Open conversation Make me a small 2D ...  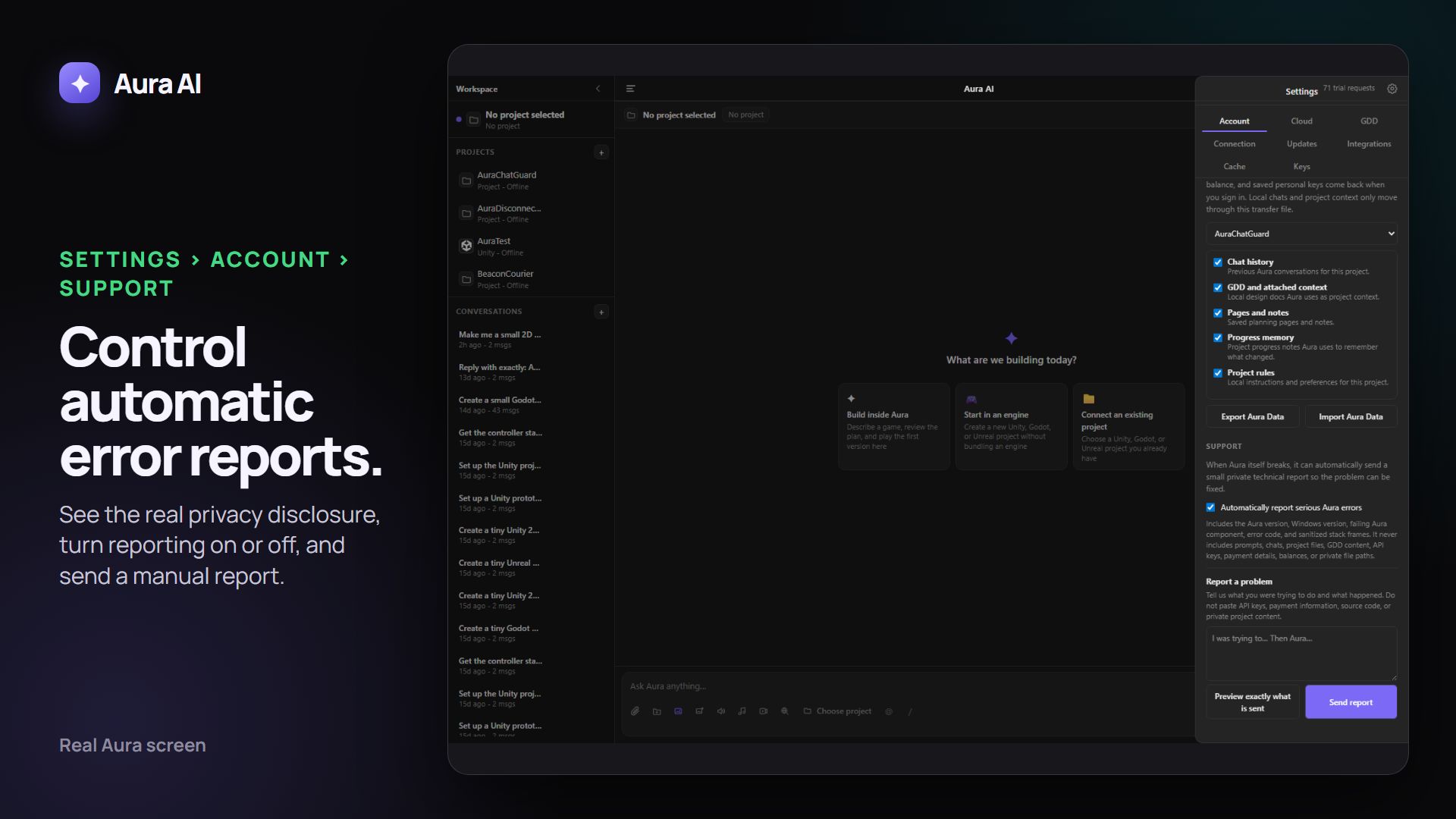[531, 339]
